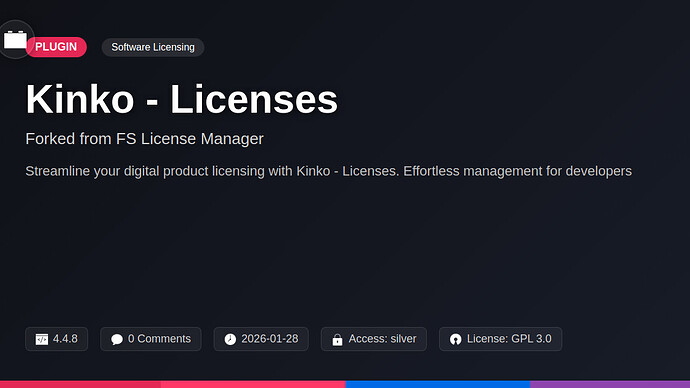Click the License: GPL 3.0 label
Viewport: 690px width, 388px height.
point(509,339)
